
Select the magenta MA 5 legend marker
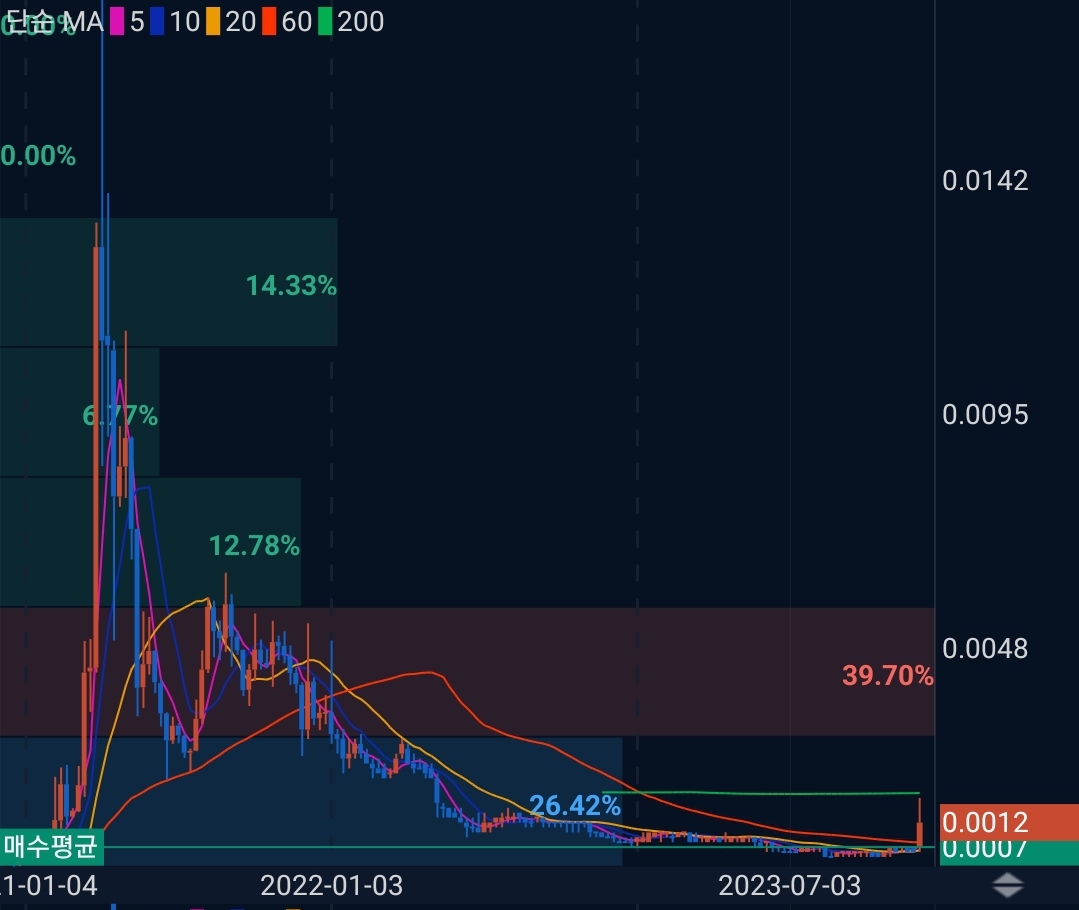click(117, 22)
